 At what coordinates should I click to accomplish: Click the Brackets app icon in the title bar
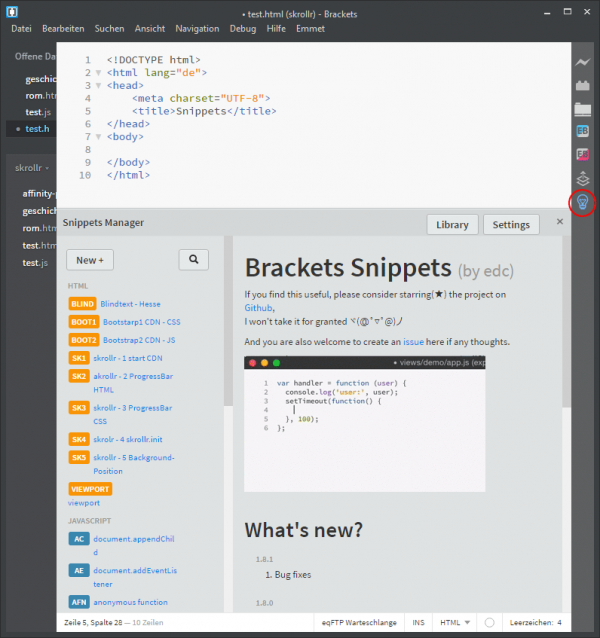pyautogui.click(x=12, y=12)
